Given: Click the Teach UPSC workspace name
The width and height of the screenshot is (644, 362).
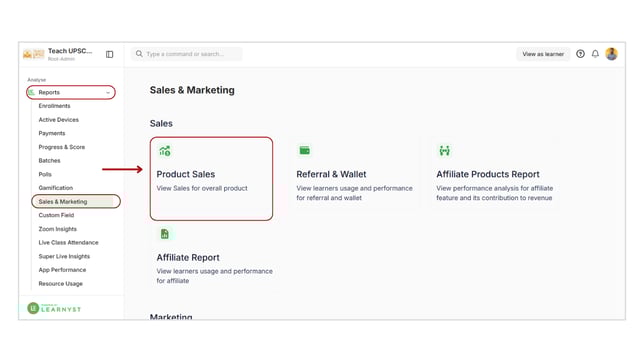Looking at the screenshot, I should click(70, 51).
